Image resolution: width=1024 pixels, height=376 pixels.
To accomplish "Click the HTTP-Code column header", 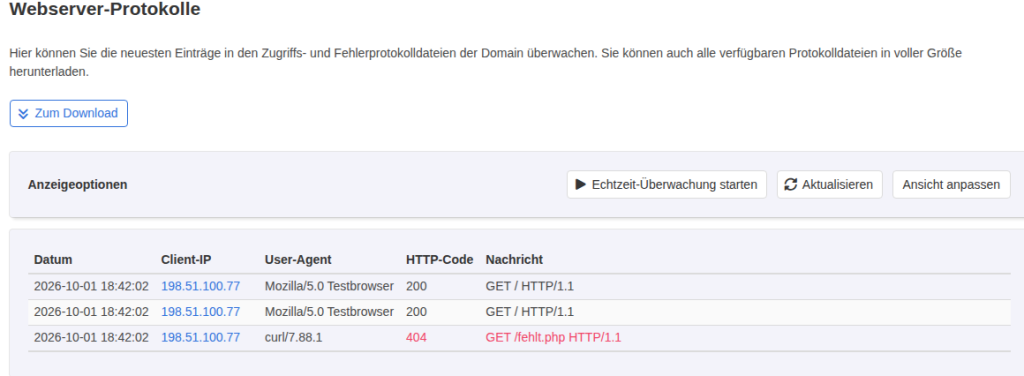I will (440, 260).
